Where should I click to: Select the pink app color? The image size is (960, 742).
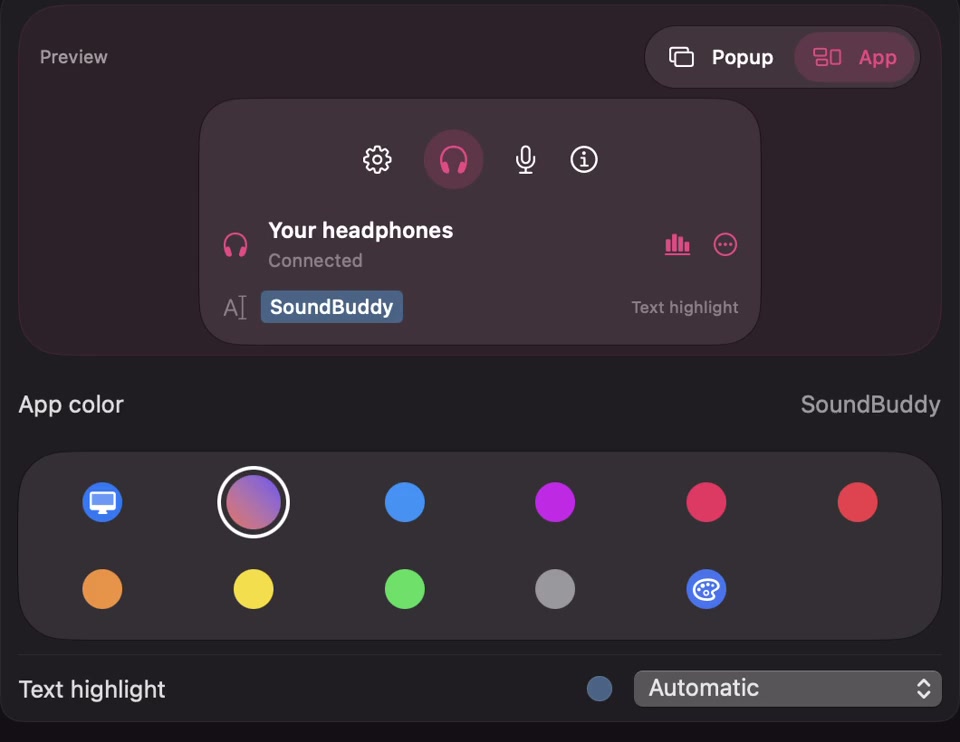point(707,502)
